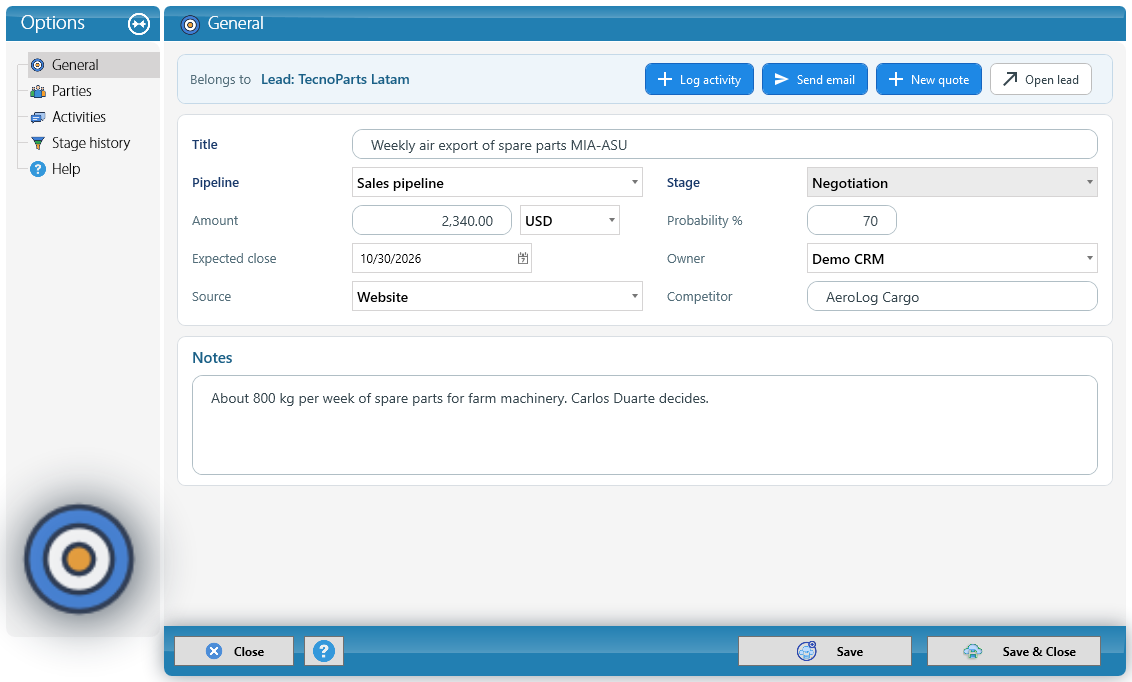The height and width of the screenshot is (682, 1132).
Task: Click the Save button
Action: 824,651
